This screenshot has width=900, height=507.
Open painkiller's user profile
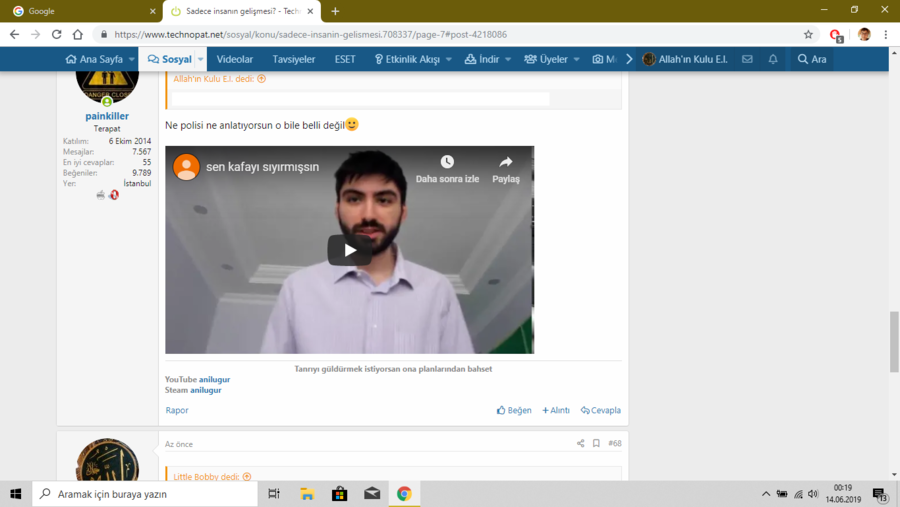pos(107,116)
